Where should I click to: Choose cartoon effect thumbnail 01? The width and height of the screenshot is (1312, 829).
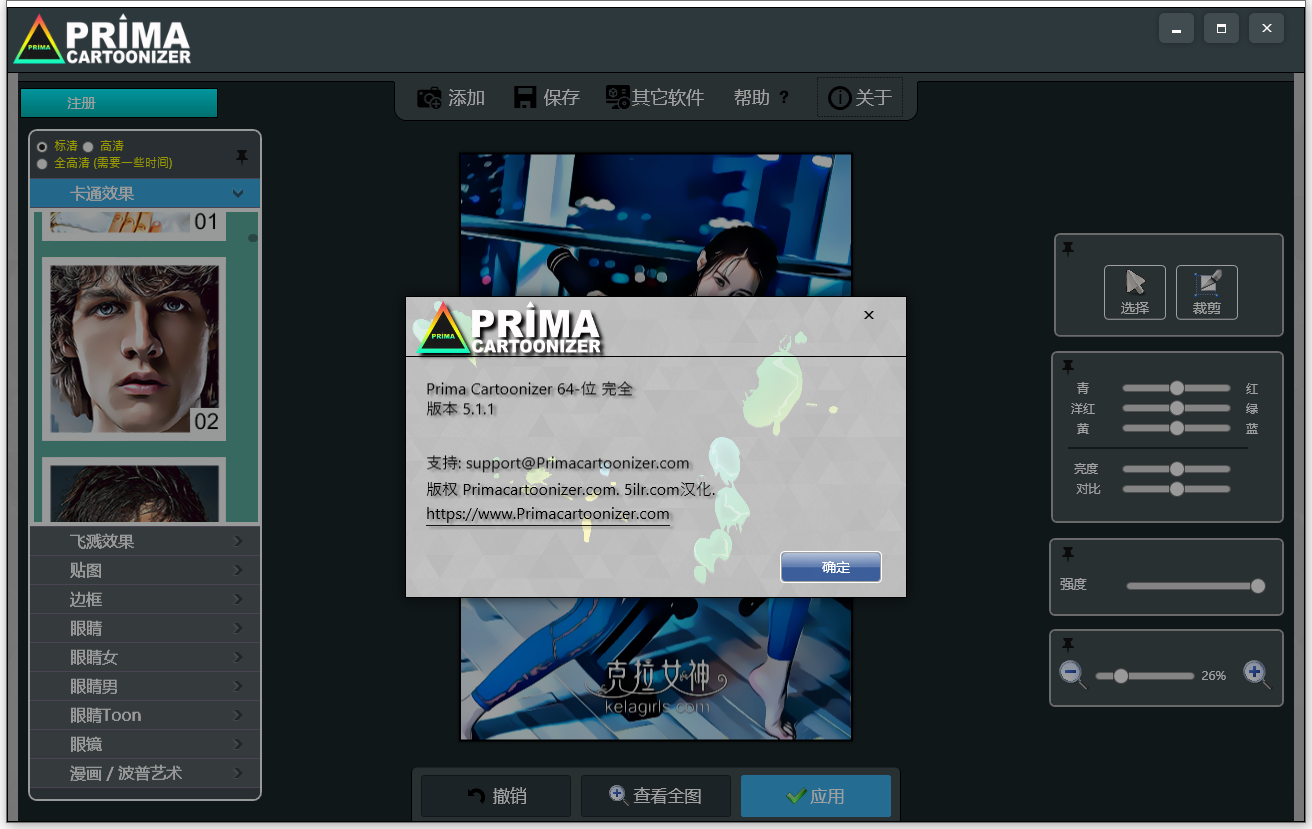(134, 224)
